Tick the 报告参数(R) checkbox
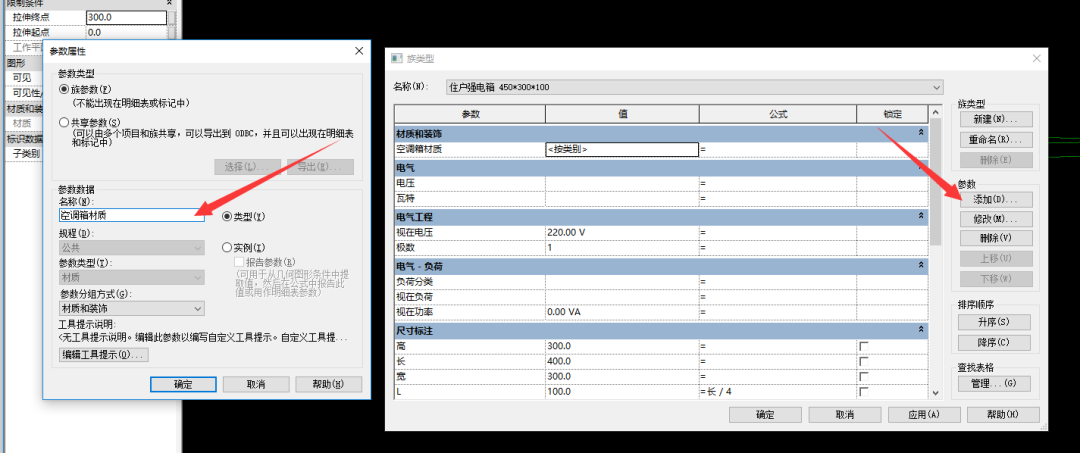 pyautogui.click(x=239, y=262)
